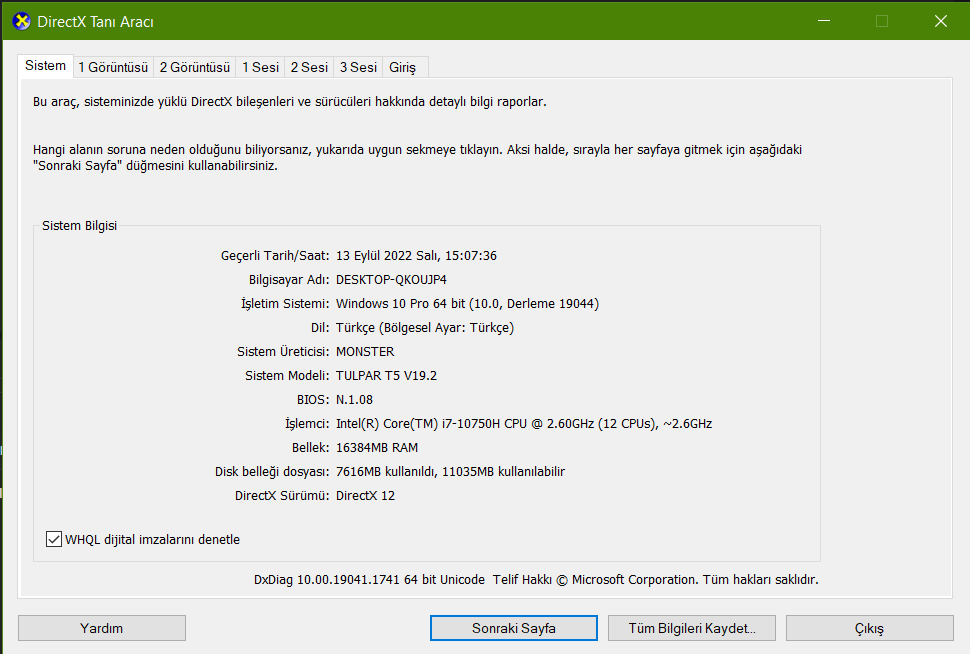Click the Disk belleği dosyası: label
Viewport: 970px width, 654px height.
pos(272,471)
